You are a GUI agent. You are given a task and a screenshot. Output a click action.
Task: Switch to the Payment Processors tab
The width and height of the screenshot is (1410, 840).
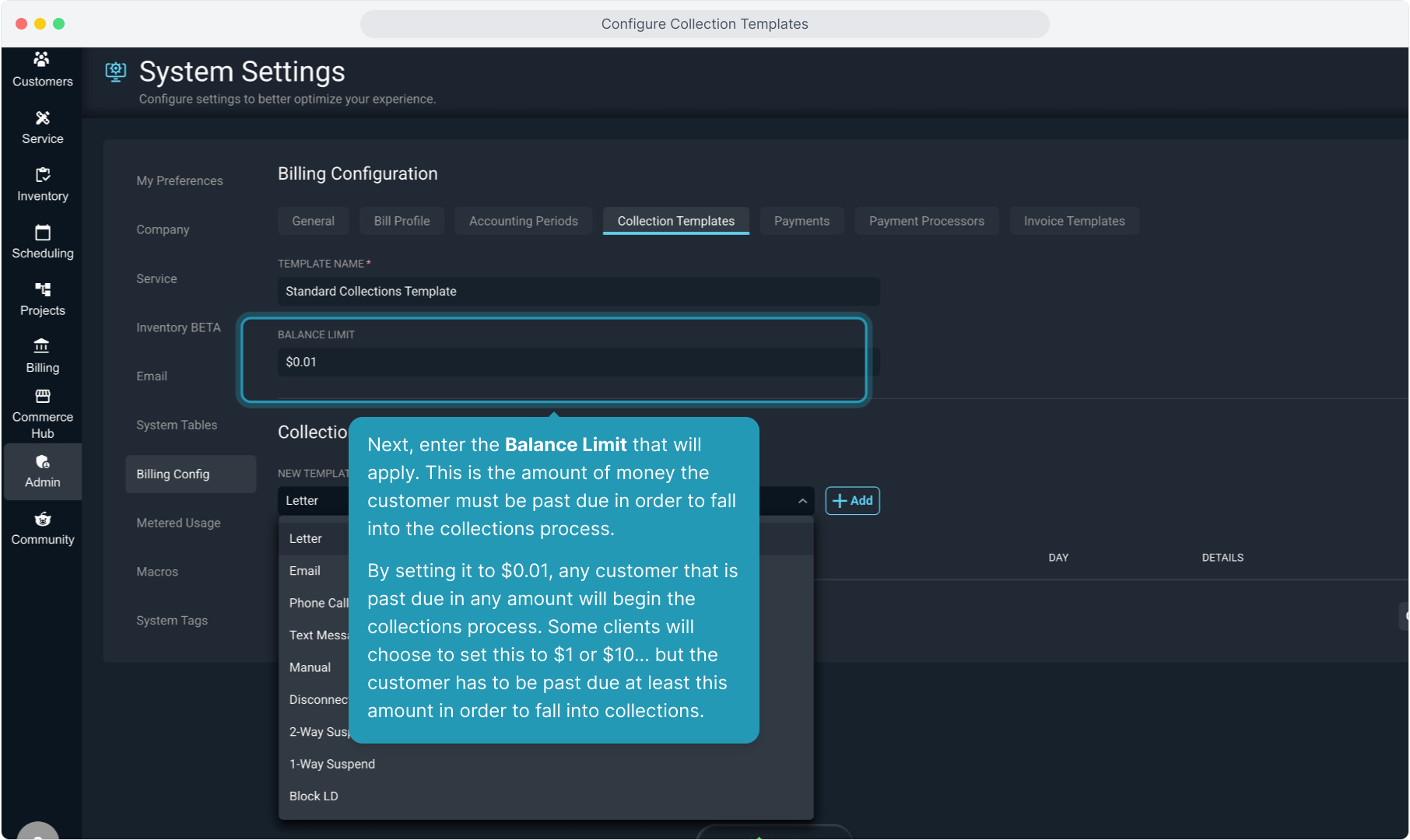click(x=926, y=221)
